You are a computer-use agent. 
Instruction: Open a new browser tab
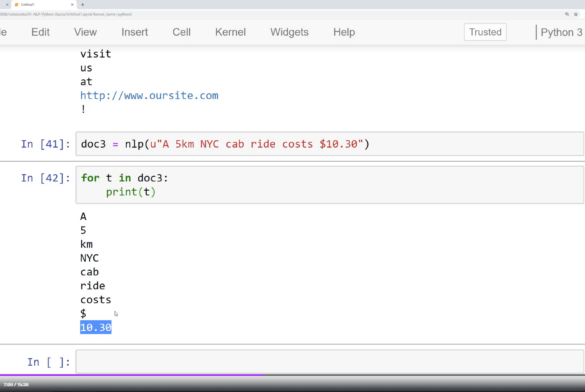(82, 4)
